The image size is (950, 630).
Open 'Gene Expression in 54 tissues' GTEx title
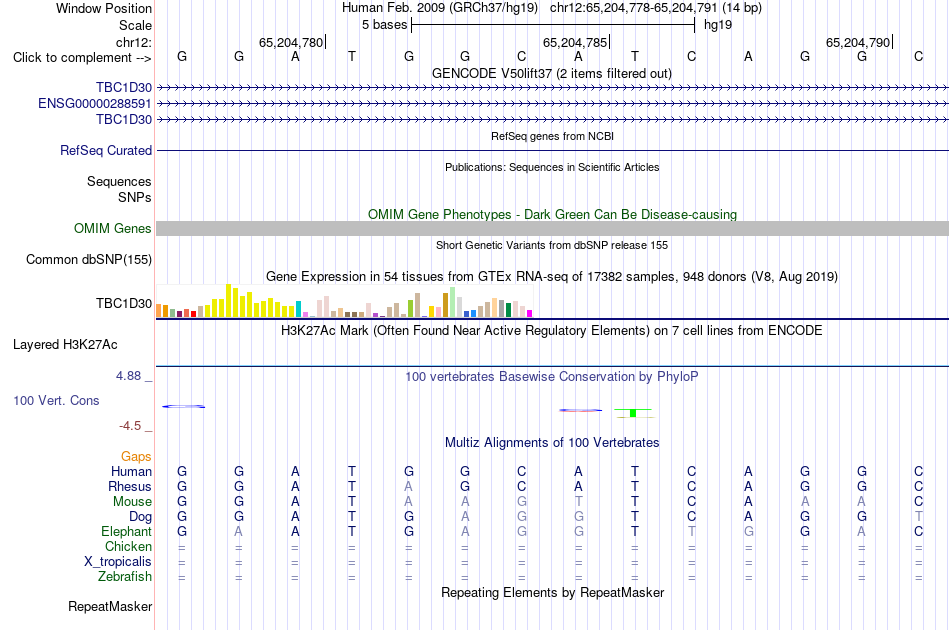[552, 277]
